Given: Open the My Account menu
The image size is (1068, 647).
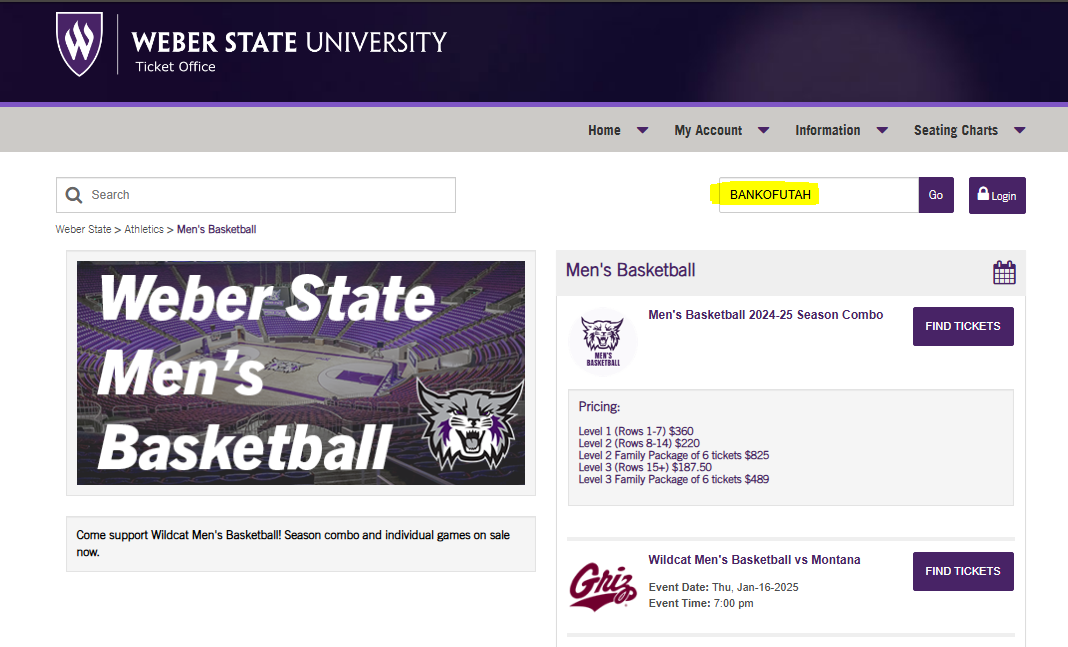Looking at the screenshot, I should click(708, 130).
